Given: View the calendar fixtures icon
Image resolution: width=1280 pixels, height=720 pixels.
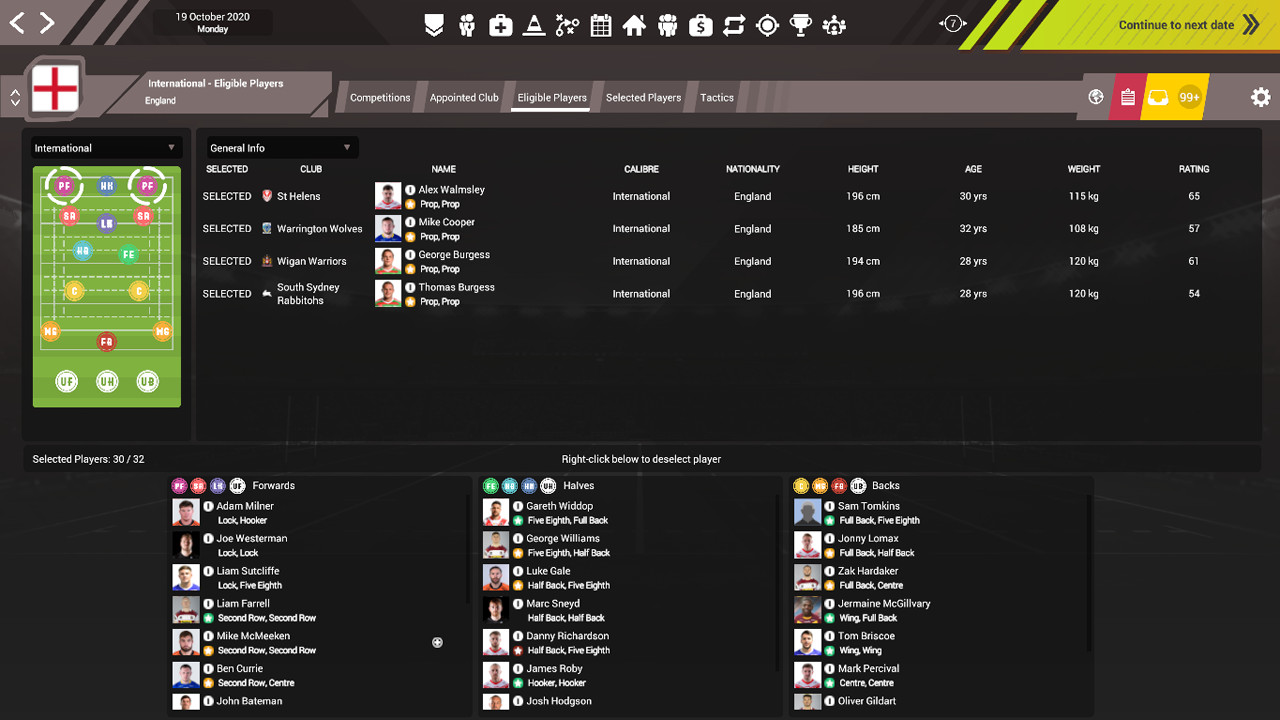Looking at the screenshot, I should pos(601,24).
